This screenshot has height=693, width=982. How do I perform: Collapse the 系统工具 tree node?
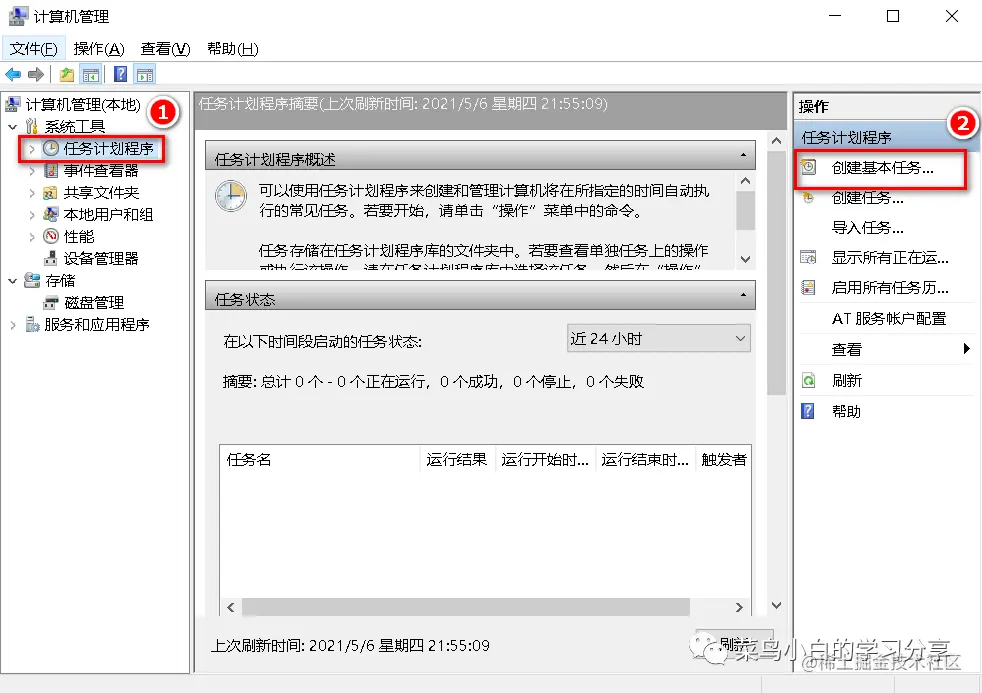tap(13, 126)
